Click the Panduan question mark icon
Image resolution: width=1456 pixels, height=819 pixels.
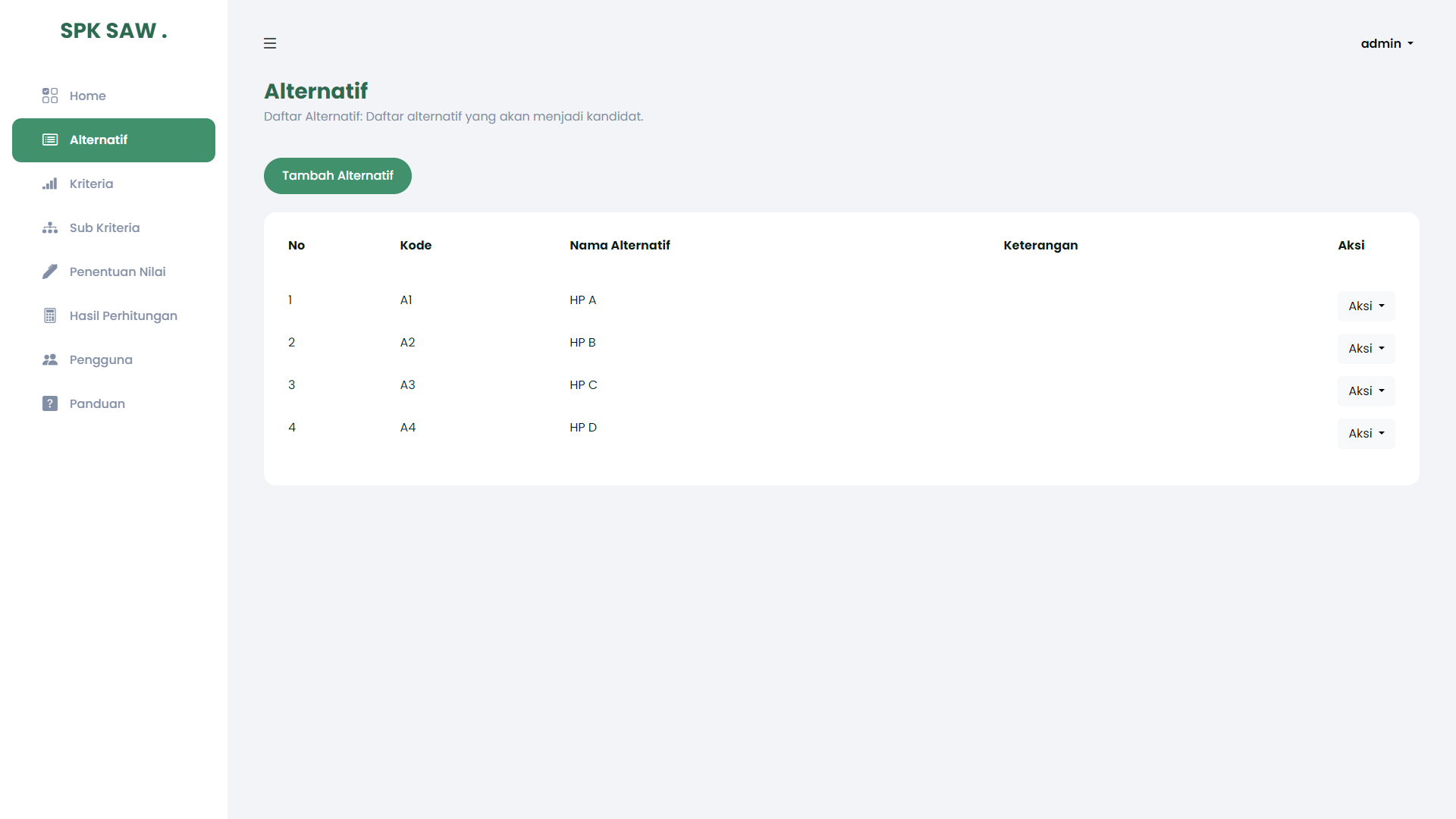[x=50, y=403]
